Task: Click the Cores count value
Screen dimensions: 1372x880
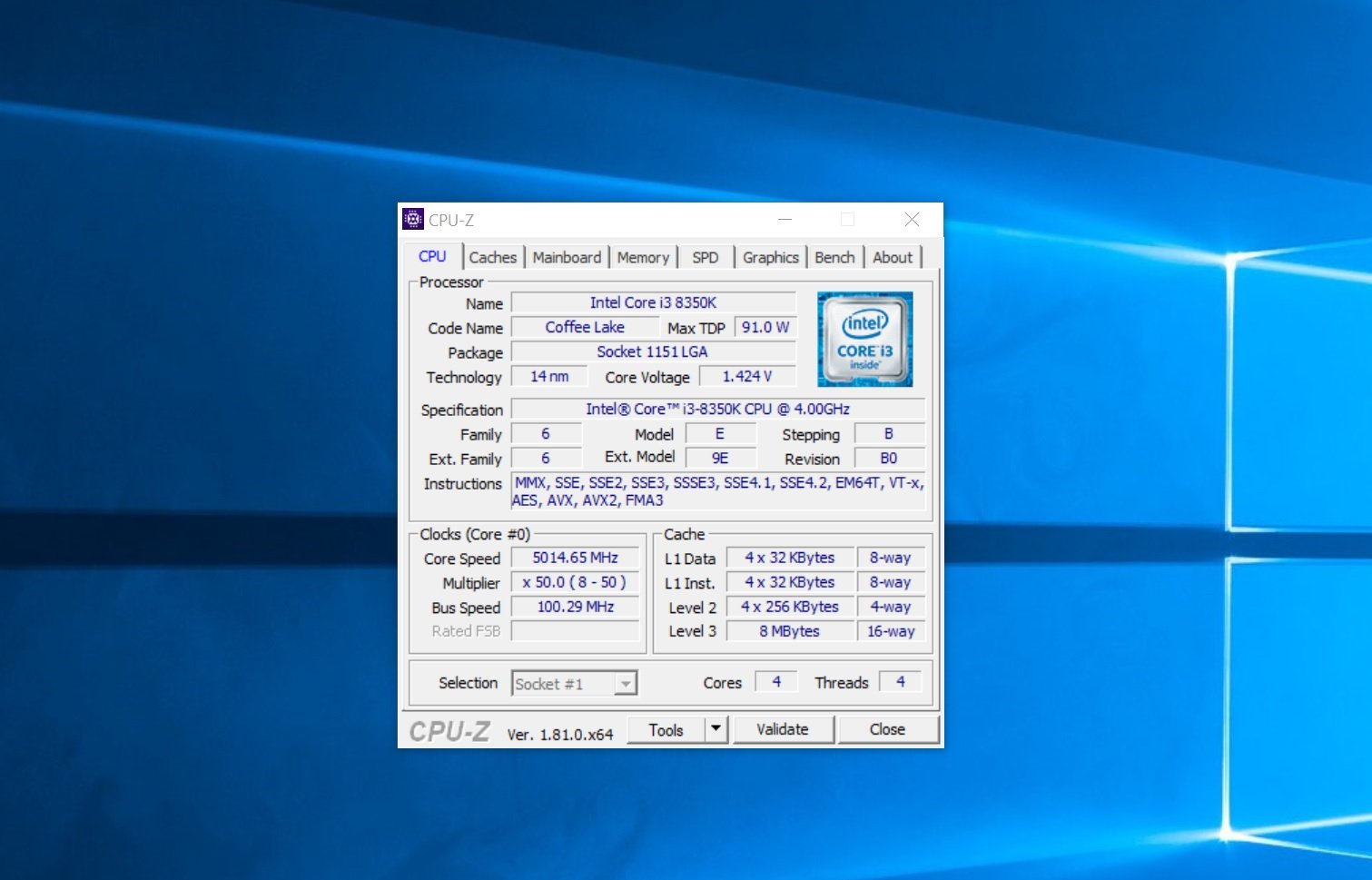Action: coord(776,682)
